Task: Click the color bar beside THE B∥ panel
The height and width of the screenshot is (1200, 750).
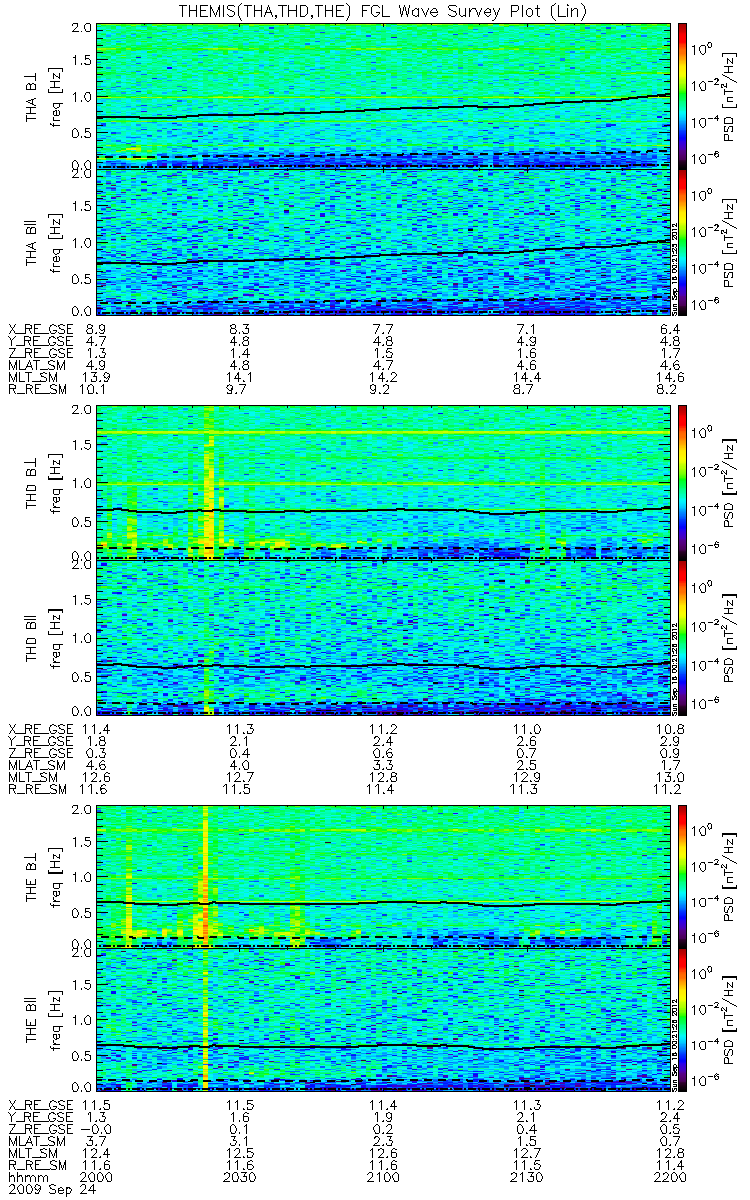Action: (x=682, y=1019)
